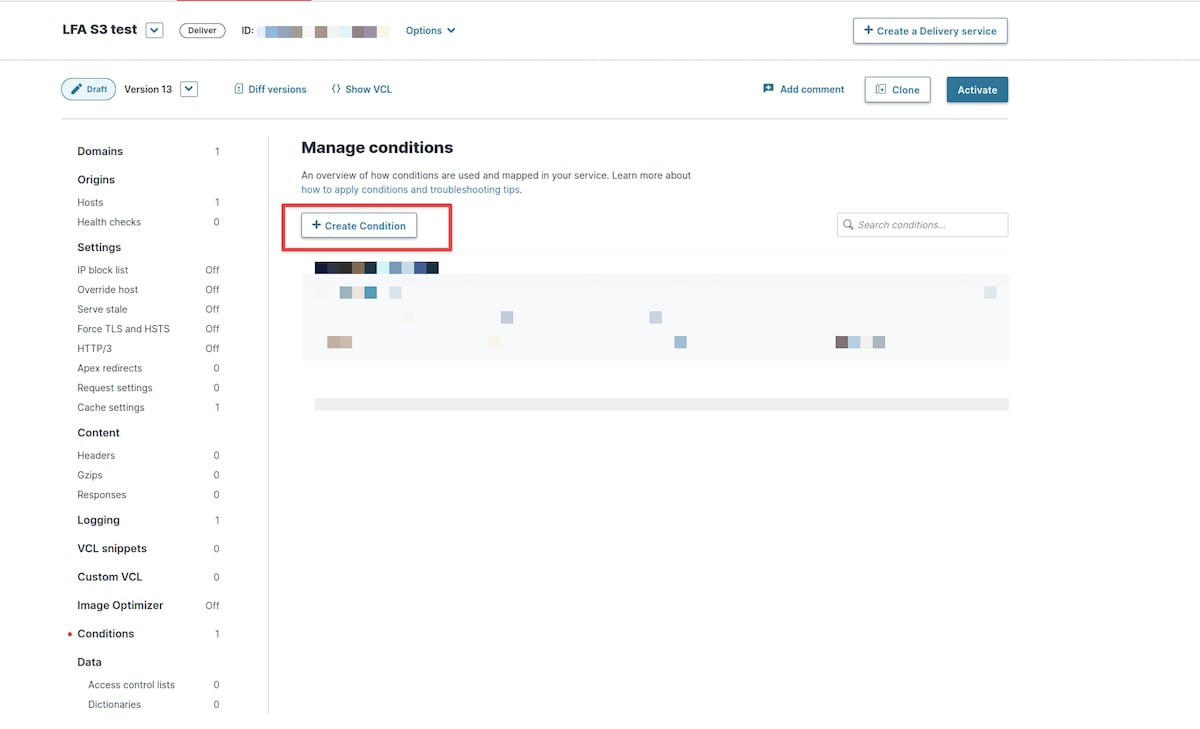Open Headers under Content
Image resolution: width=1200 pixels, height=729 pixels.
pyautogui.click(x=96, y=455)
